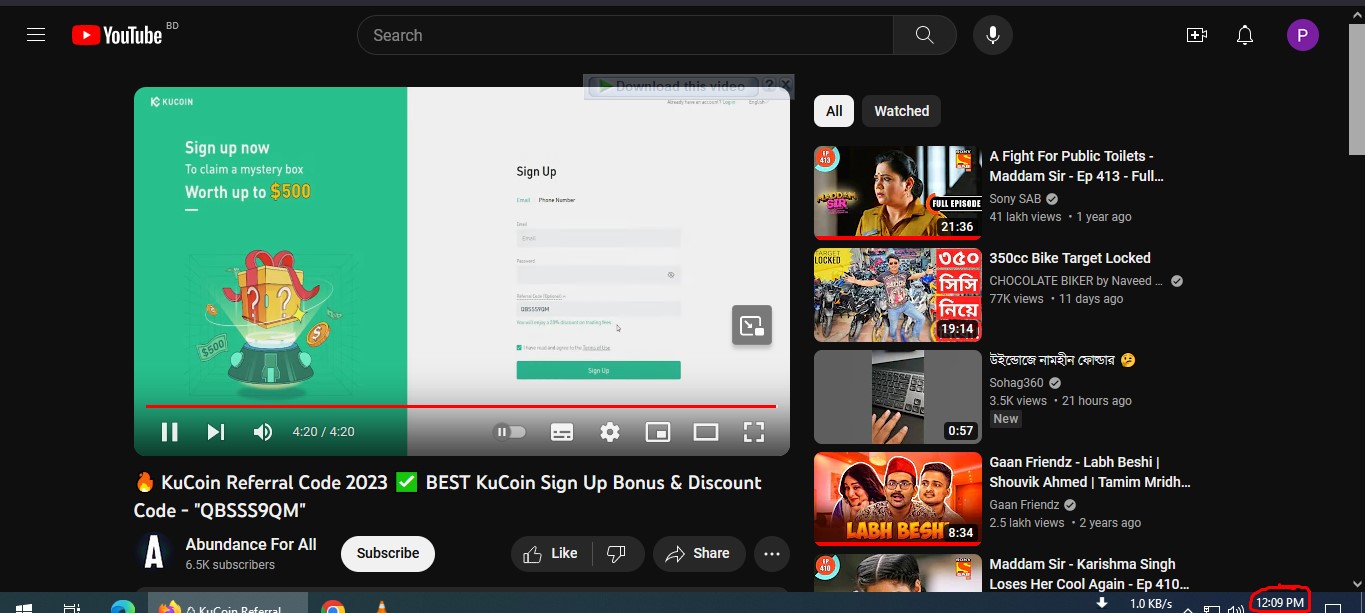Start voice search with the microphone icon

(993, 35)
